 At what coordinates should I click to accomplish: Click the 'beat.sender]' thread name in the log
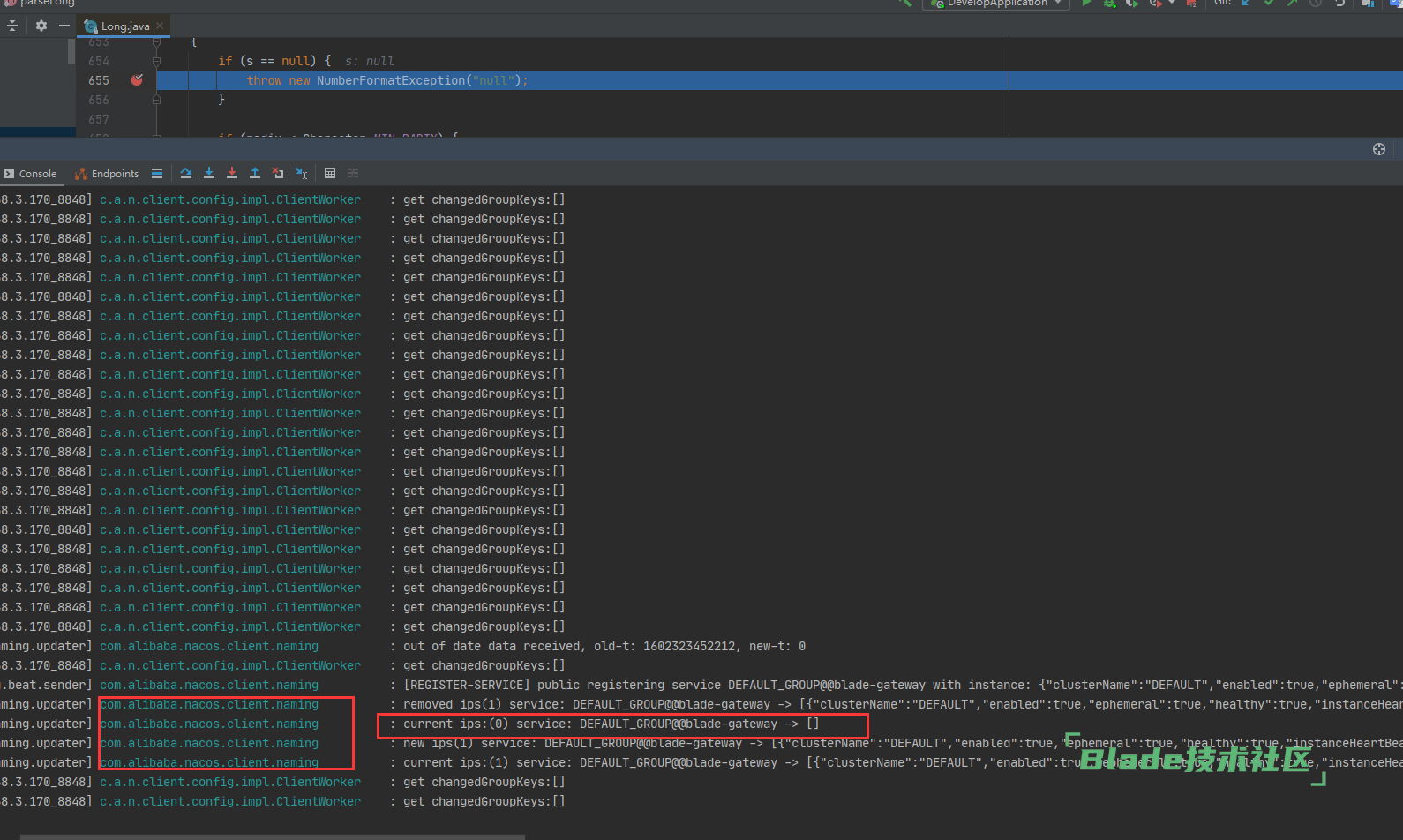click(46, 685)
